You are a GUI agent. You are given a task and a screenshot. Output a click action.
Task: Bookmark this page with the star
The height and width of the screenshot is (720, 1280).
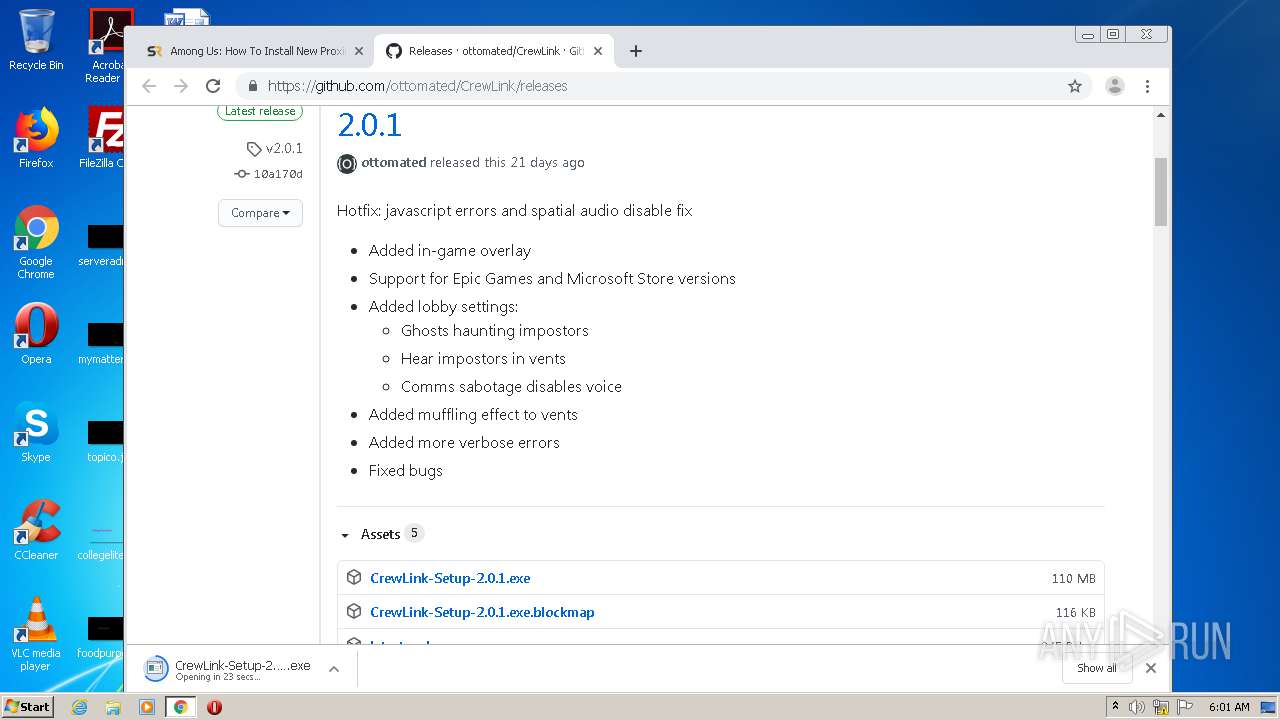(x=1075, y=86)
